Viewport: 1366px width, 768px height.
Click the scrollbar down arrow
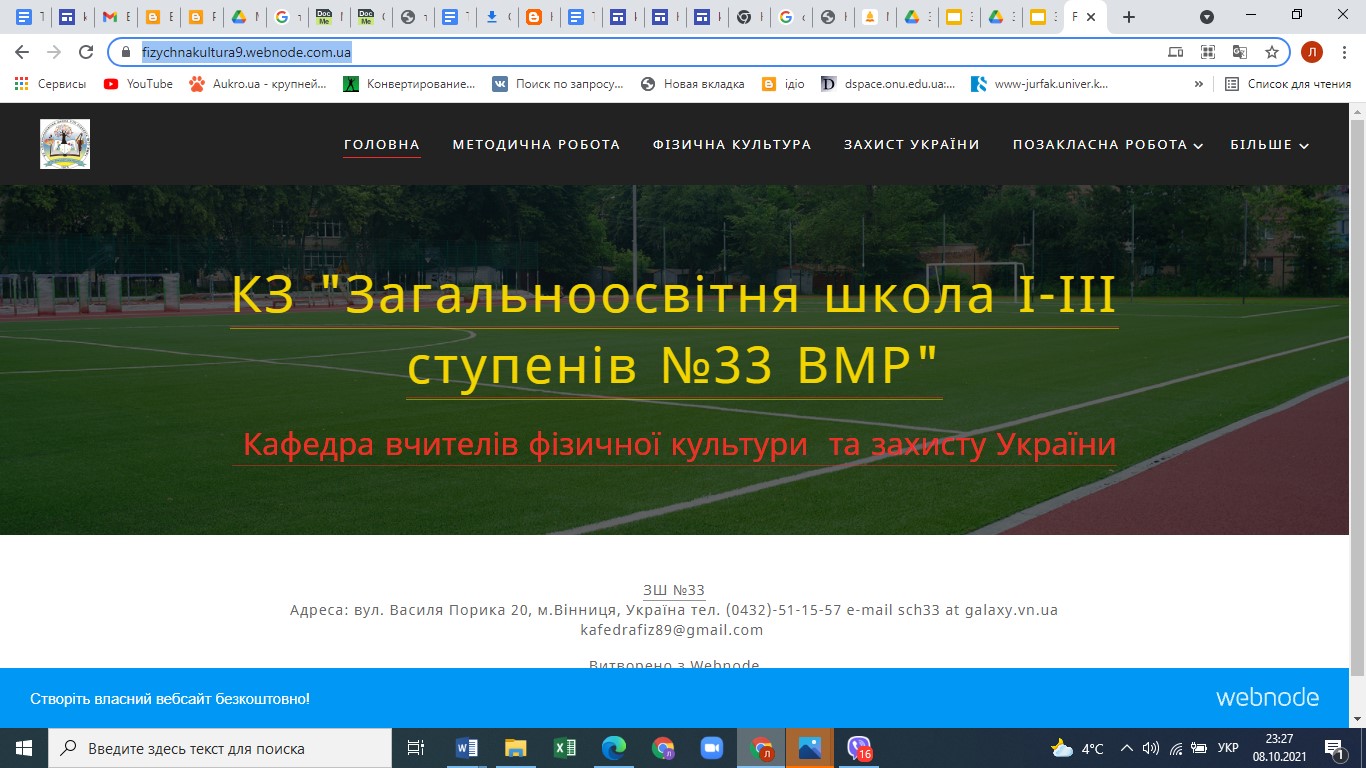tap(1357, 720)
